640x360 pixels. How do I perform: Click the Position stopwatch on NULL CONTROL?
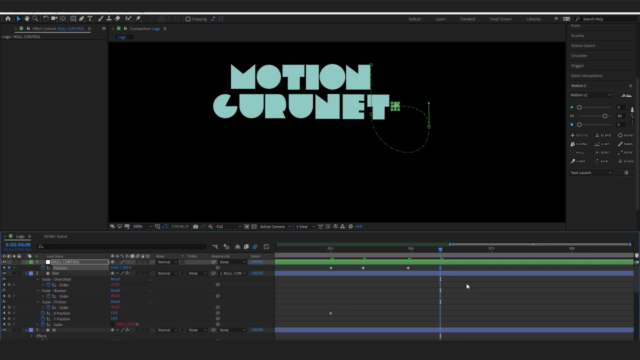click(43, 268)
